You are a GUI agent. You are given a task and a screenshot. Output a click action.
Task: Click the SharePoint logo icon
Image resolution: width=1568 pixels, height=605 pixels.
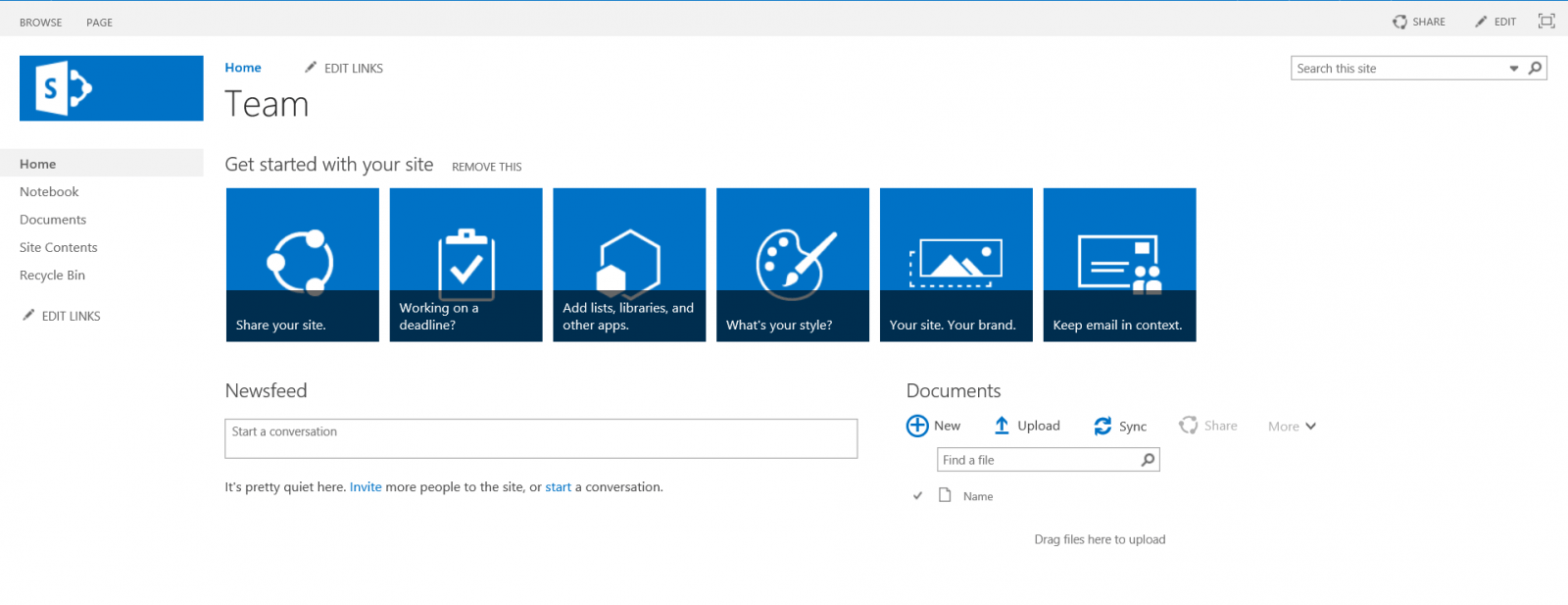(112, 88)
